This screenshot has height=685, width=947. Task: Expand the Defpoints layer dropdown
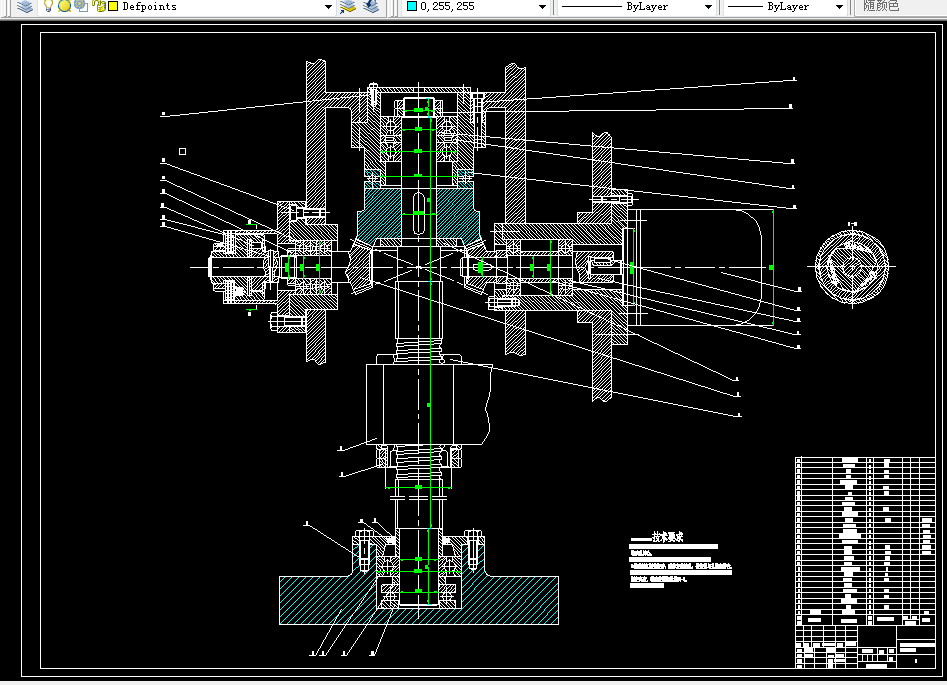click(328, 6)
